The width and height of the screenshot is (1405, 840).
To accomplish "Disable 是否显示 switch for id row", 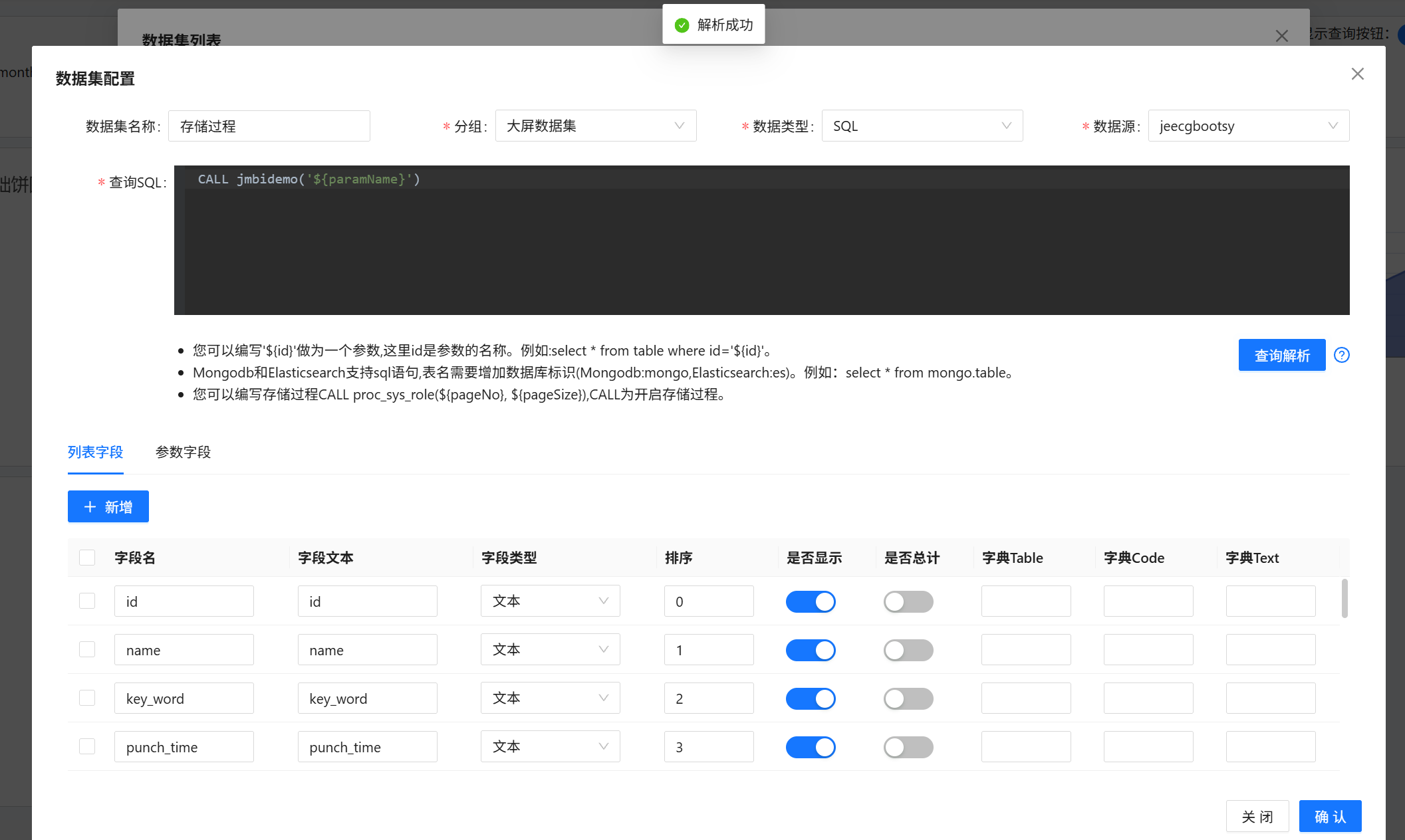I will click(810, 601).
